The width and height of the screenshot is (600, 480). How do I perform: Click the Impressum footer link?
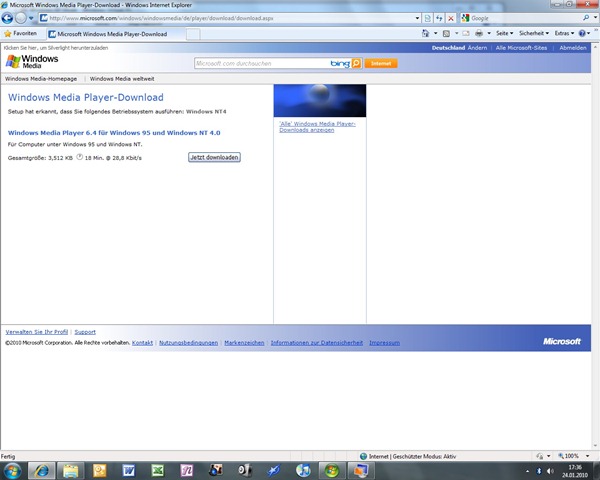385,343
